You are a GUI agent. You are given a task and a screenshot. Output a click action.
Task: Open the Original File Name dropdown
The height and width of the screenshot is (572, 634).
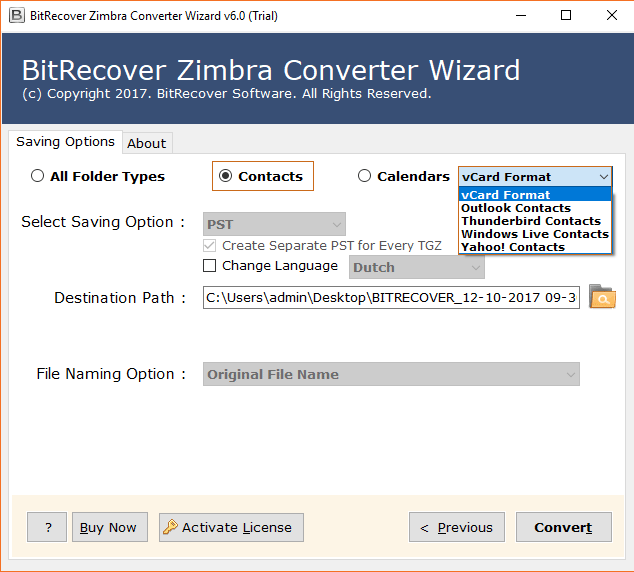[x=391, y=374]
